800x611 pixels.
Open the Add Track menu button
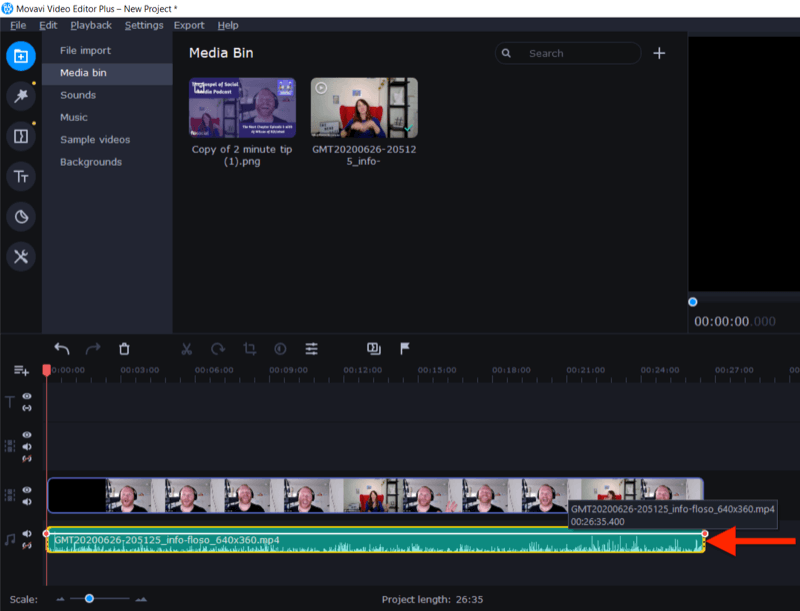(x=21, y=370)
